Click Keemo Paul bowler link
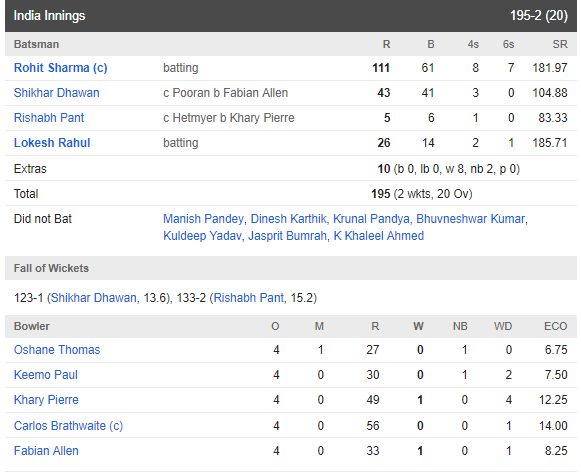Screen dimensions: 581x472 (x=46, y=375)
